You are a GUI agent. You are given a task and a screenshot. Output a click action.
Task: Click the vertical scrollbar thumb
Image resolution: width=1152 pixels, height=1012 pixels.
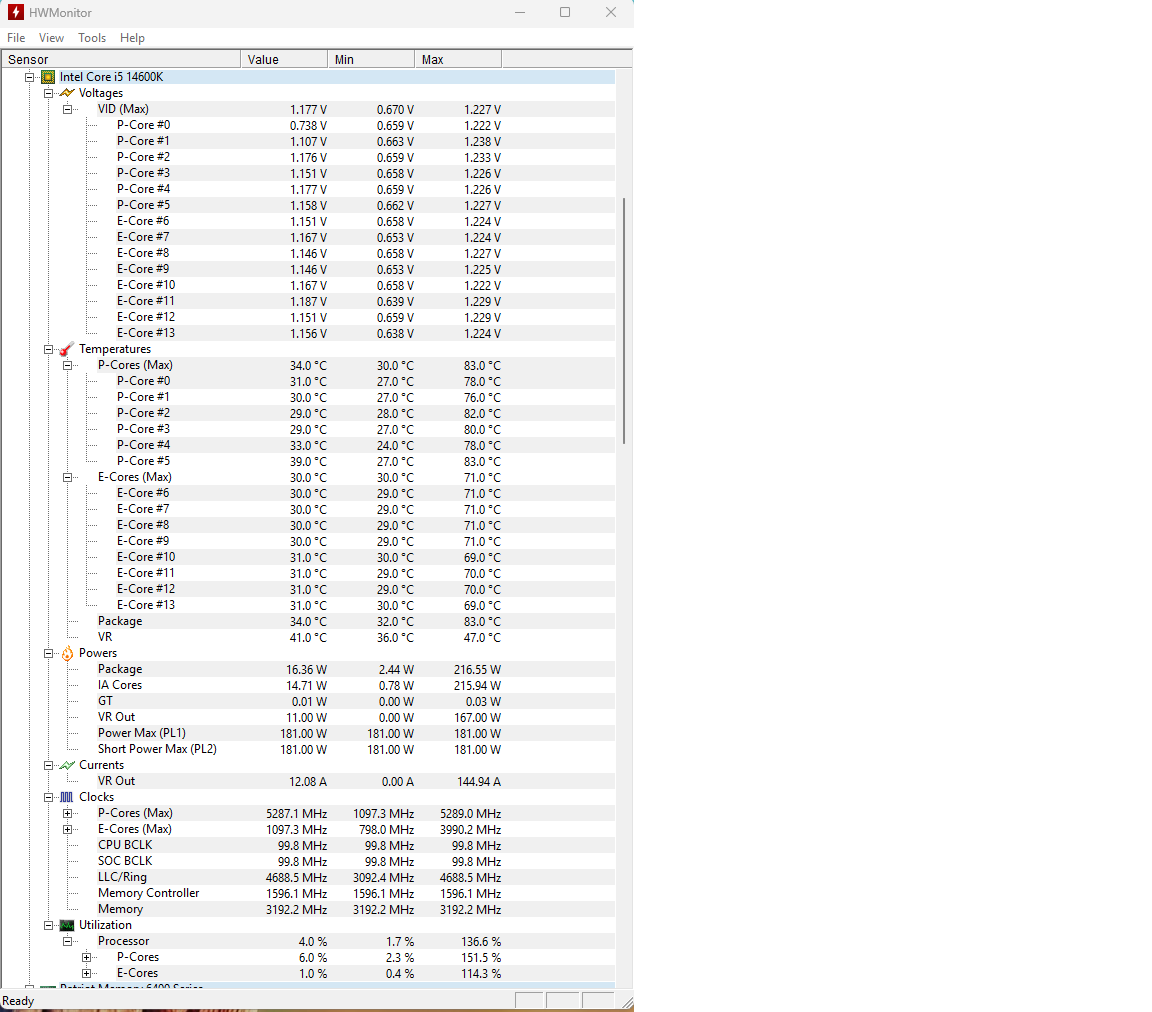tap(624, 320)
